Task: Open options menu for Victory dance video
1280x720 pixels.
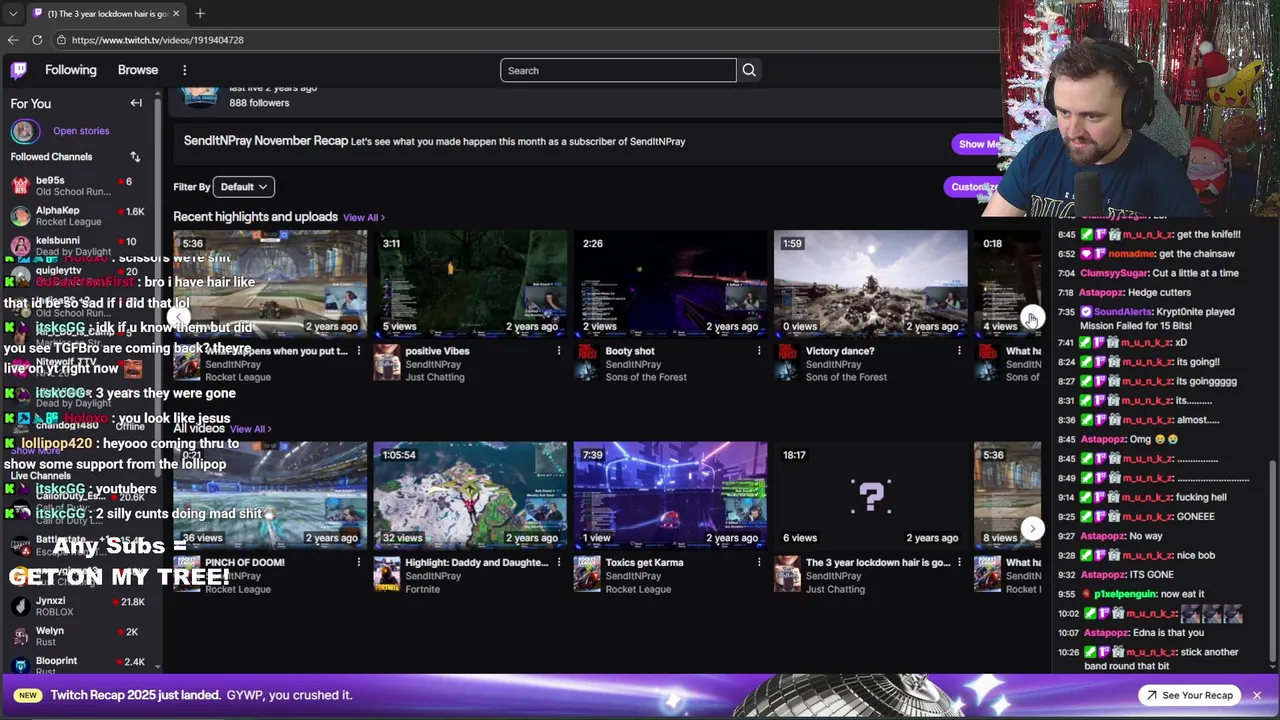Action: [x=959, y=351]
